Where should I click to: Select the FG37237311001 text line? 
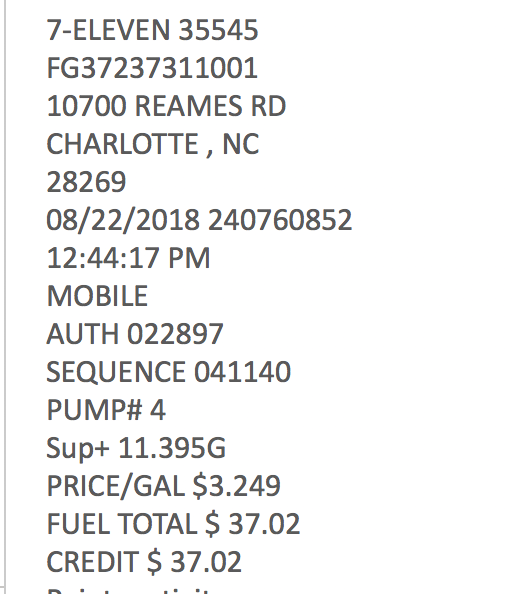click(152, 68)
